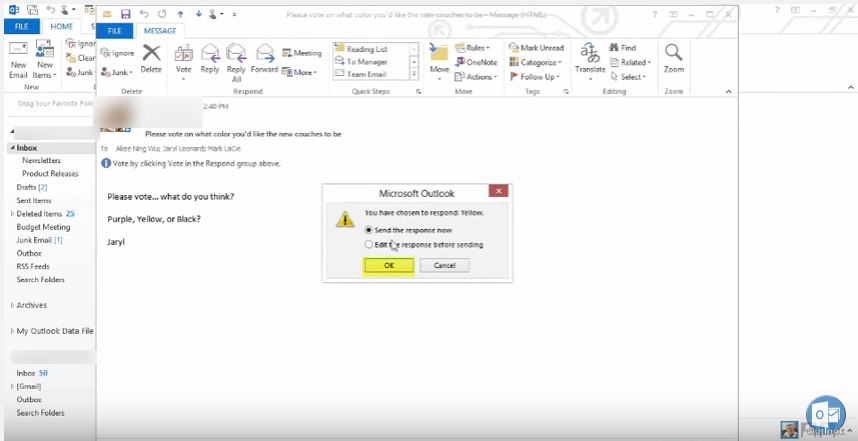Image resolution: width=858 pixels, height=441 pixels.
Task: Open the Categorize dropdown
Action: pos(536,62)
